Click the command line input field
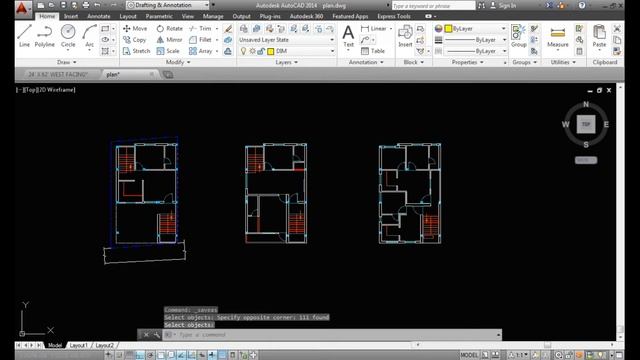Screen dimensions: 640x360 pyautogui.click(x=333, y=335)
